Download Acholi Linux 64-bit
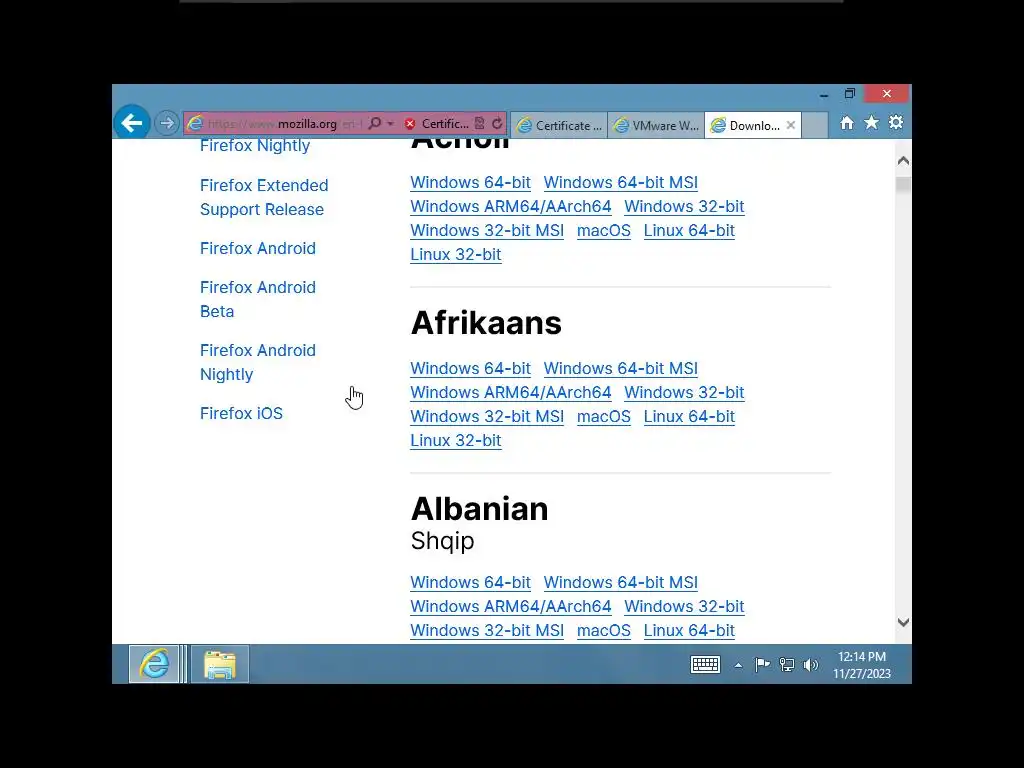Image resolution: width=1024 pixels, height=768 pixels. 689,231
